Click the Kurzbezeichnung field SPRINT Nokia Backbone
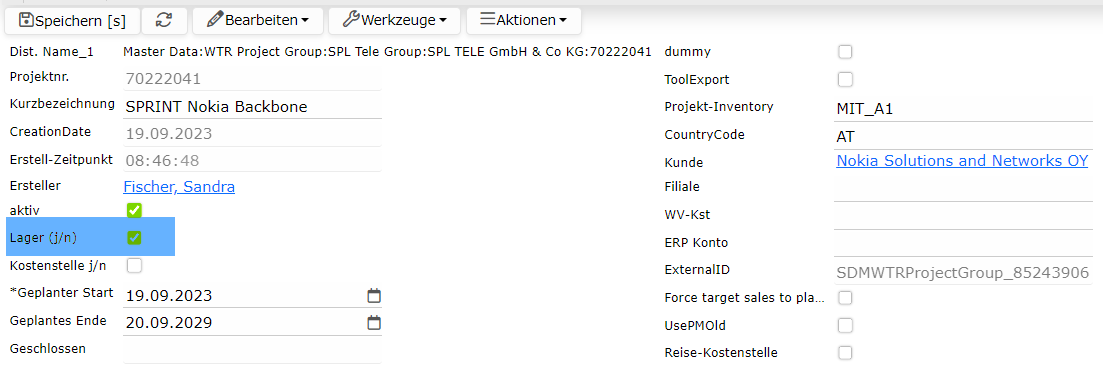Viewport: 1103px width, 369px height. pyautogui.click(x=253, y=107)
